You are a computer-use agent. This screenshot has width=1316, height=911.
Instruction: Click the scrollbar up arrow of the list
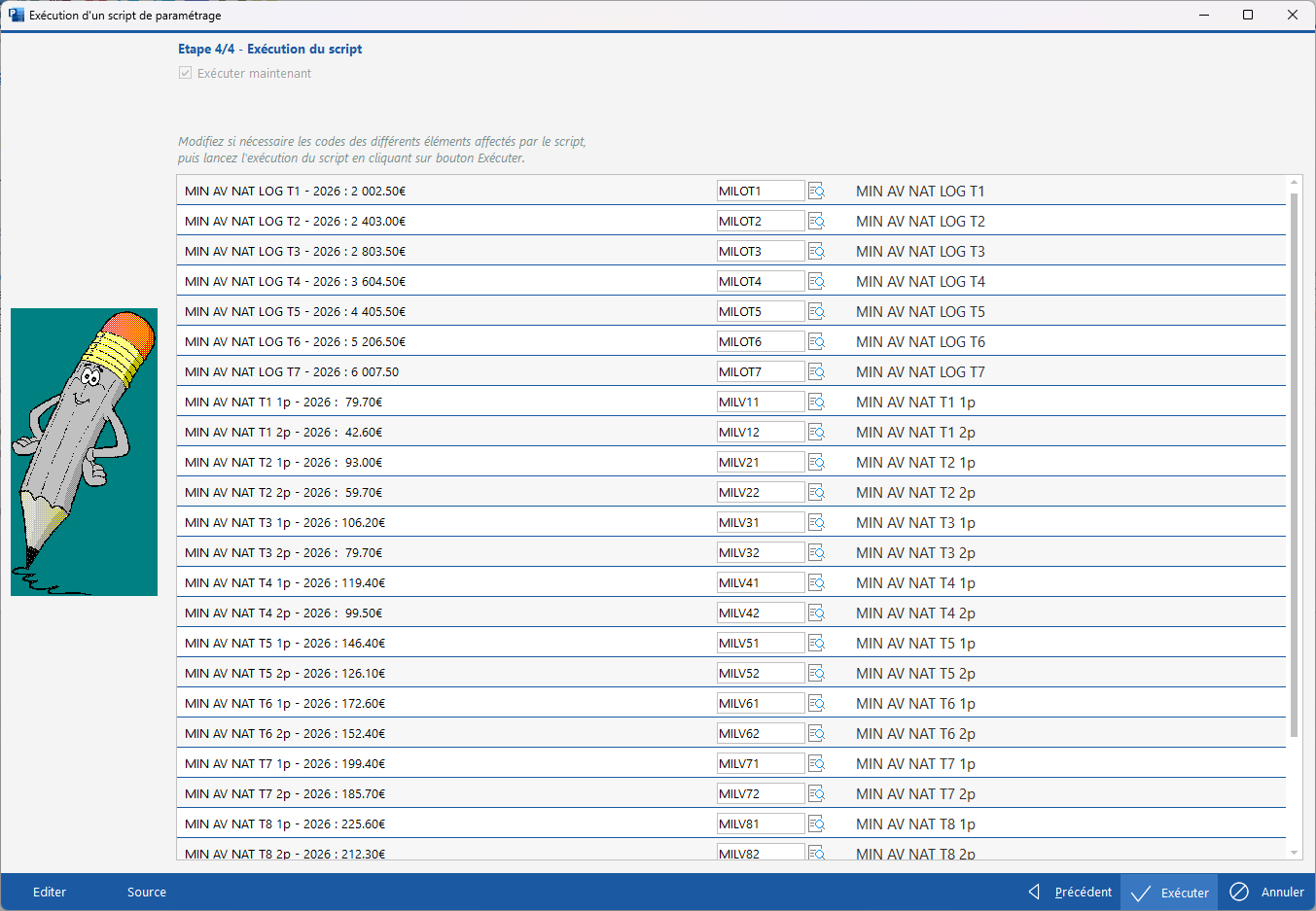pos(1294,183)
